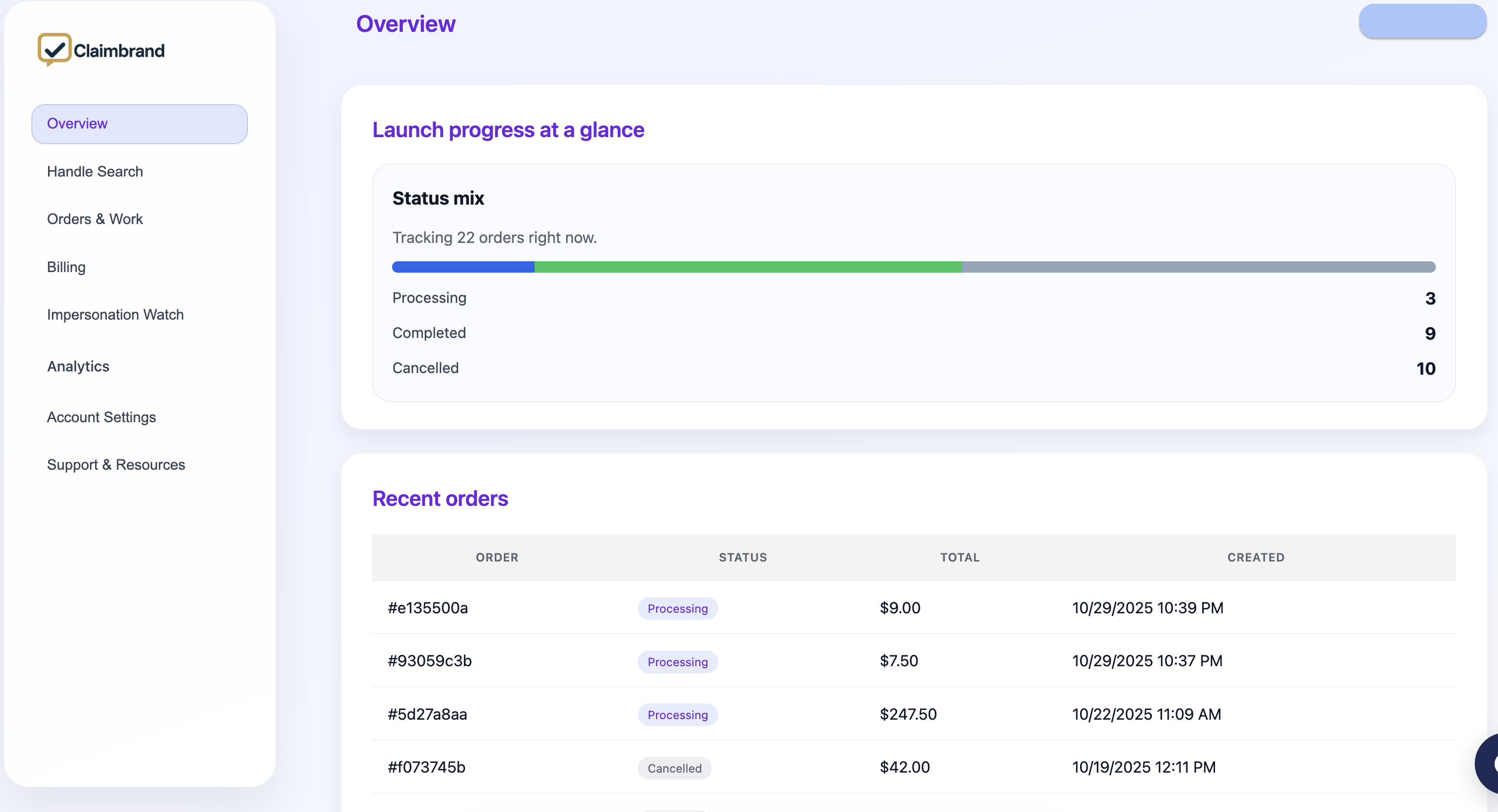Click the Claimbrand checkmark logo icon
The image size is (1498, 812).
pos(54,50)
